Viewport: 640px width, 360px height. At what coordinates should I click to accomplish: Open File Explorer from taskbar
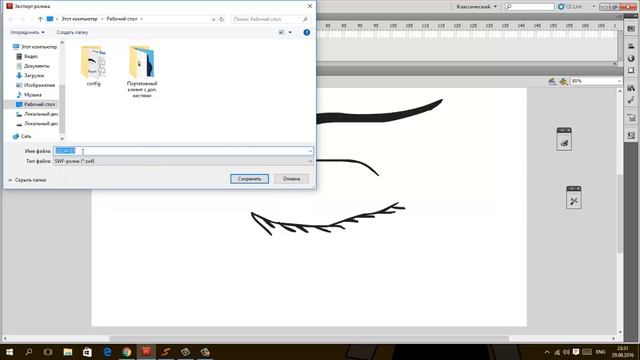(68, 352)
